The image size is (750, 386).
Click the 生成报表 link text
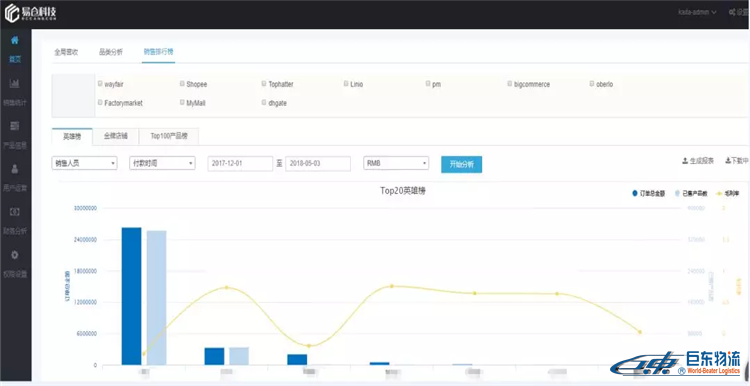click(702, 161)
